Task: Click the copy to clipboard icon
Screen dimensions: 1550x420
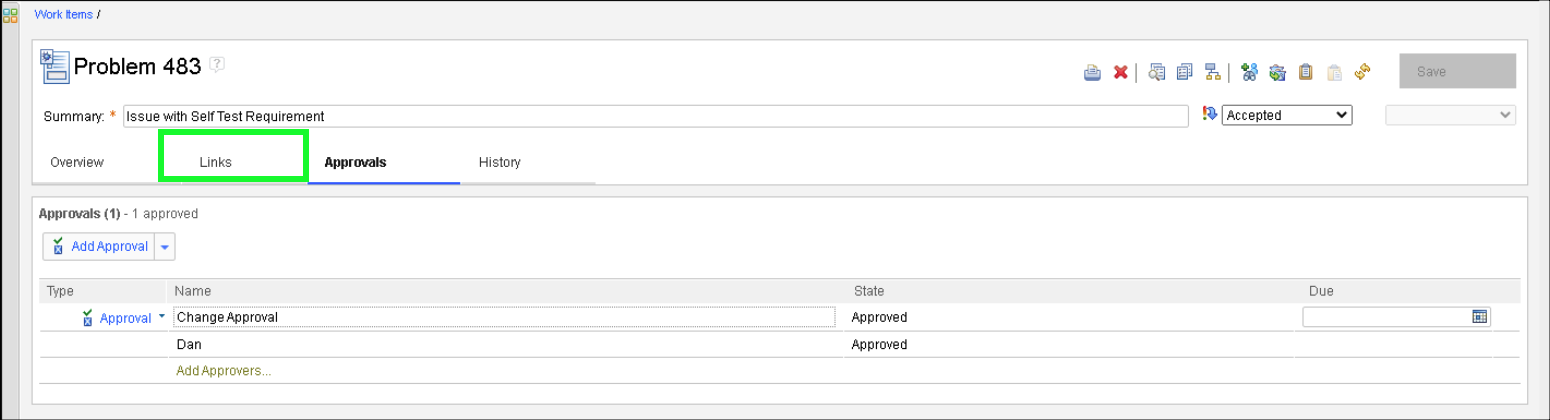Action: (x=1305, y=72)
